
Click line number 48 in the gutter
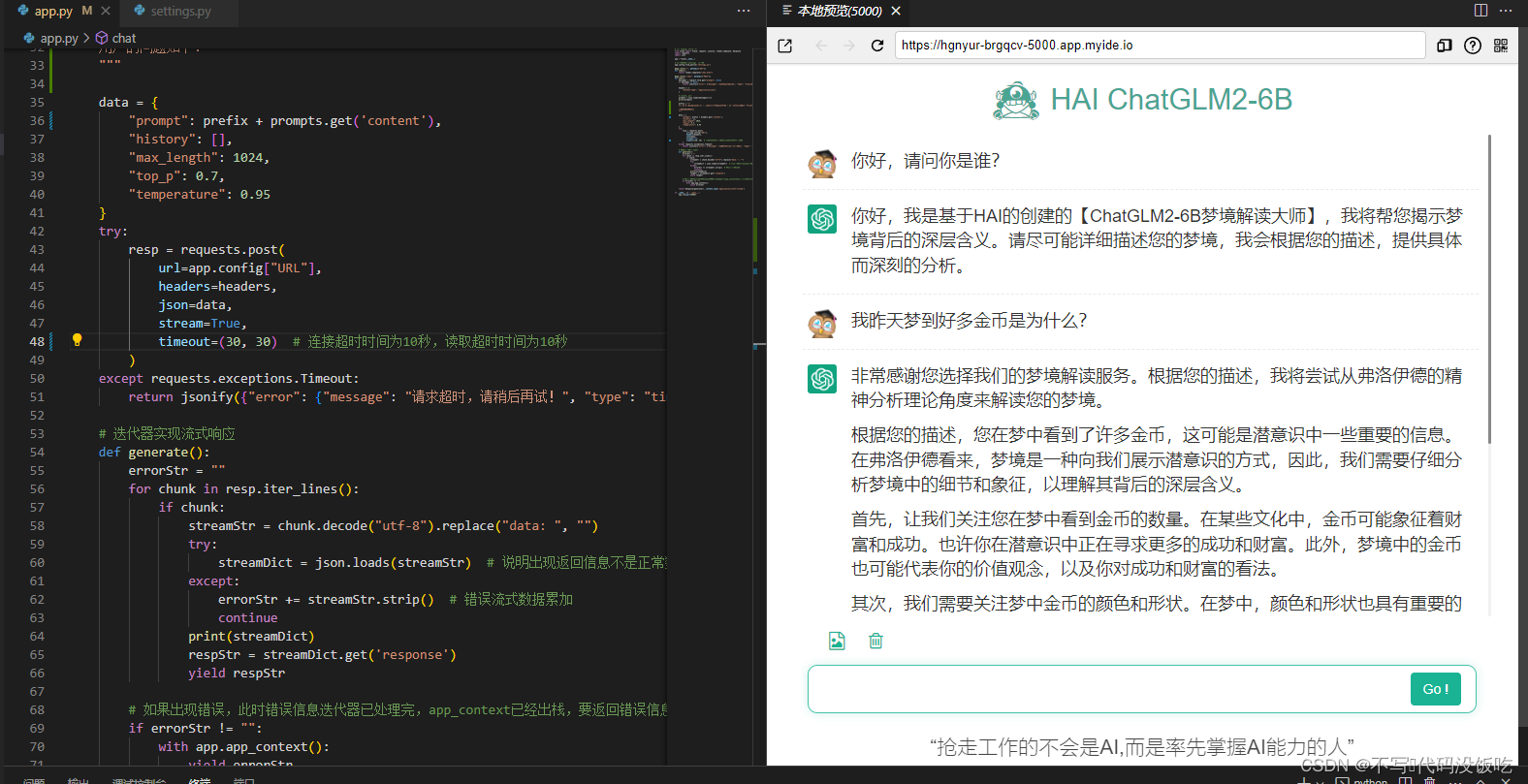click(37, 341)
